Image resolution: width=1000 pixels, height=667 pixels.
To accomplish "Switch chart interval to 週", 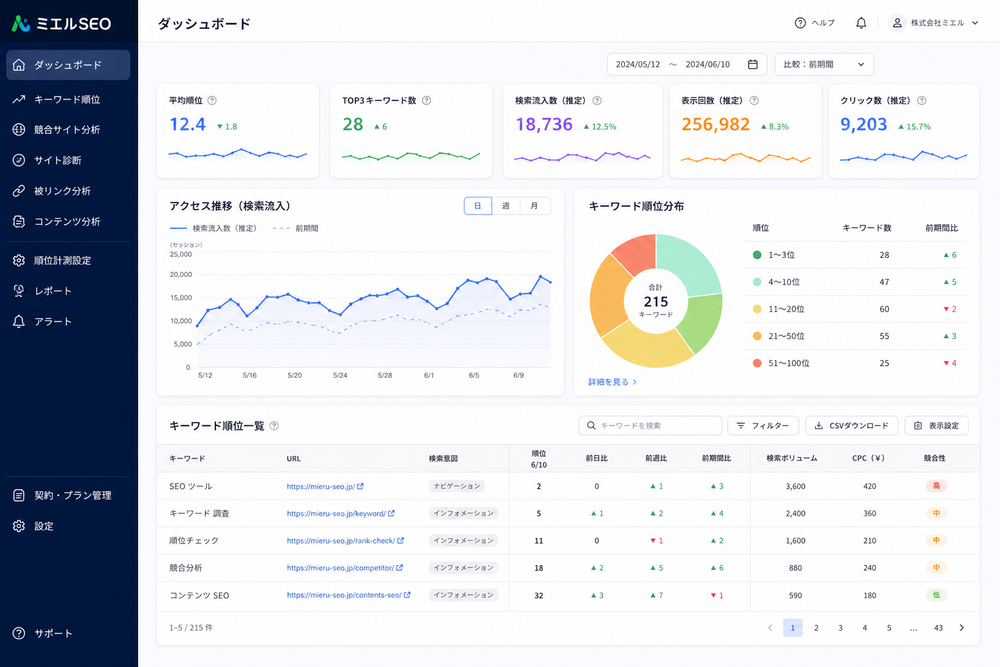I will click(x=506, y=206).
